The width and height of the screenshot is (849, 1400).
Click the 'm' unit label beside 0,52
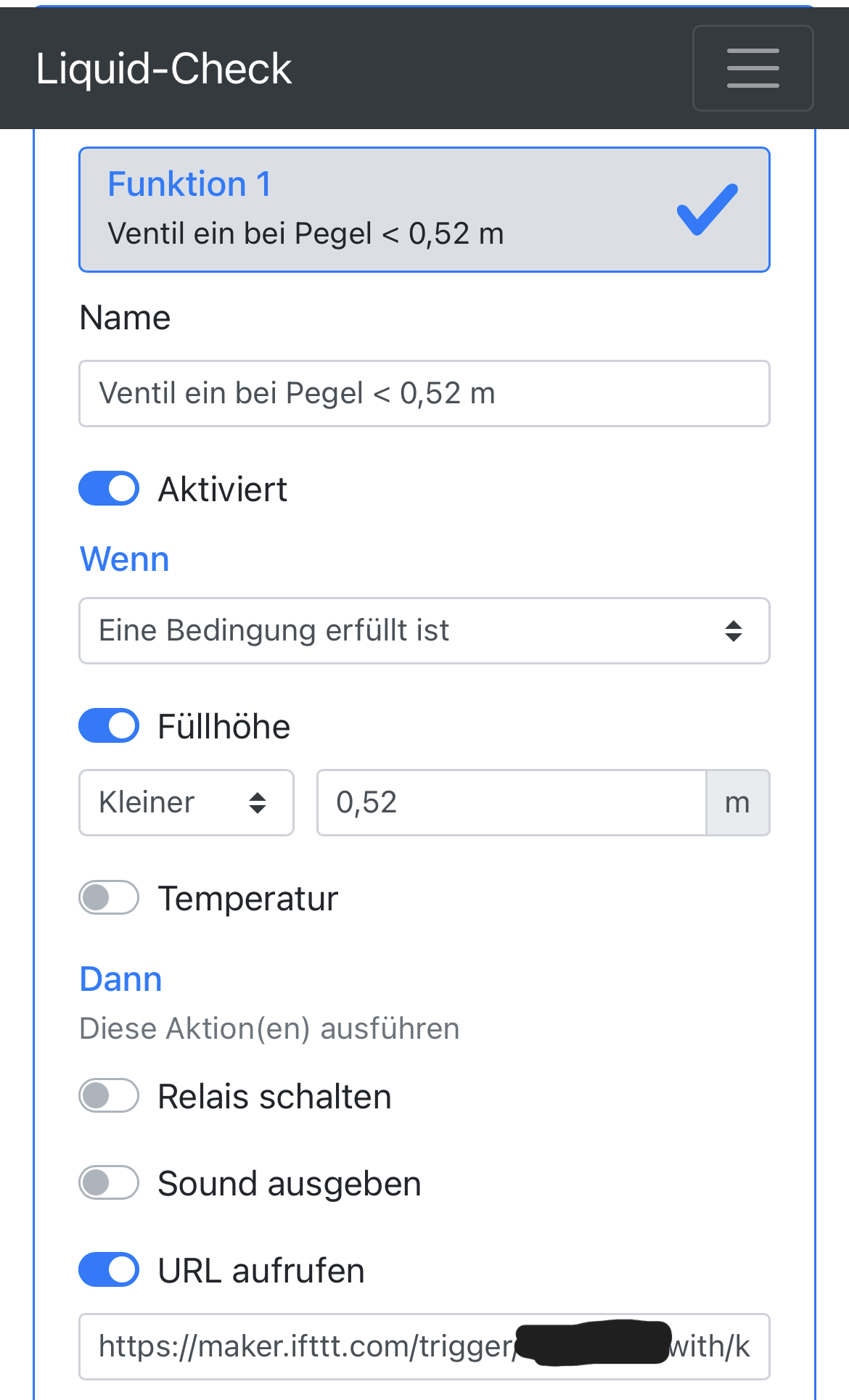point(737,802)
